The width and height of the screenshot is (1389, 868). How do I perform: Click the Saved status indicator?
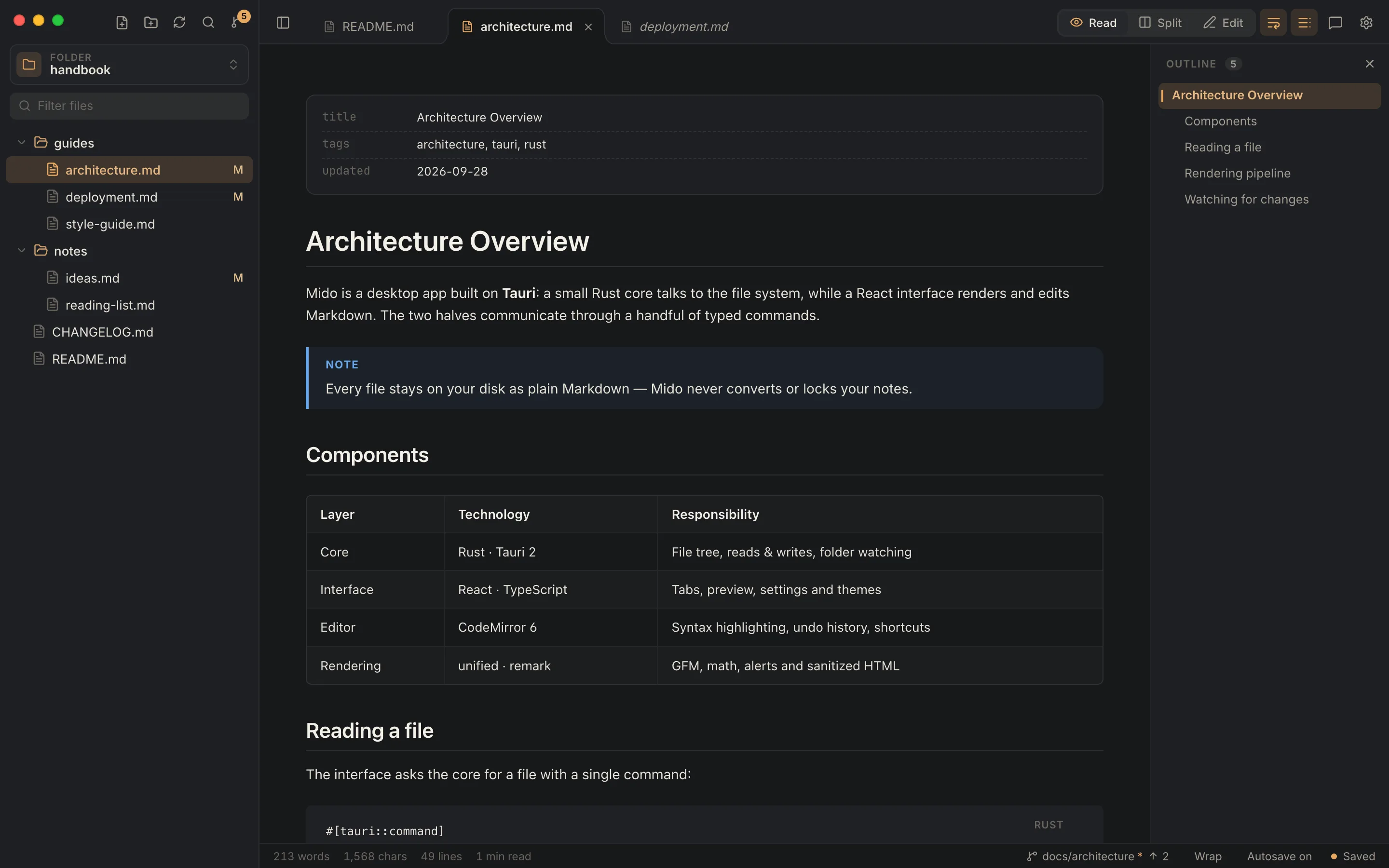tap(1352, 856)
